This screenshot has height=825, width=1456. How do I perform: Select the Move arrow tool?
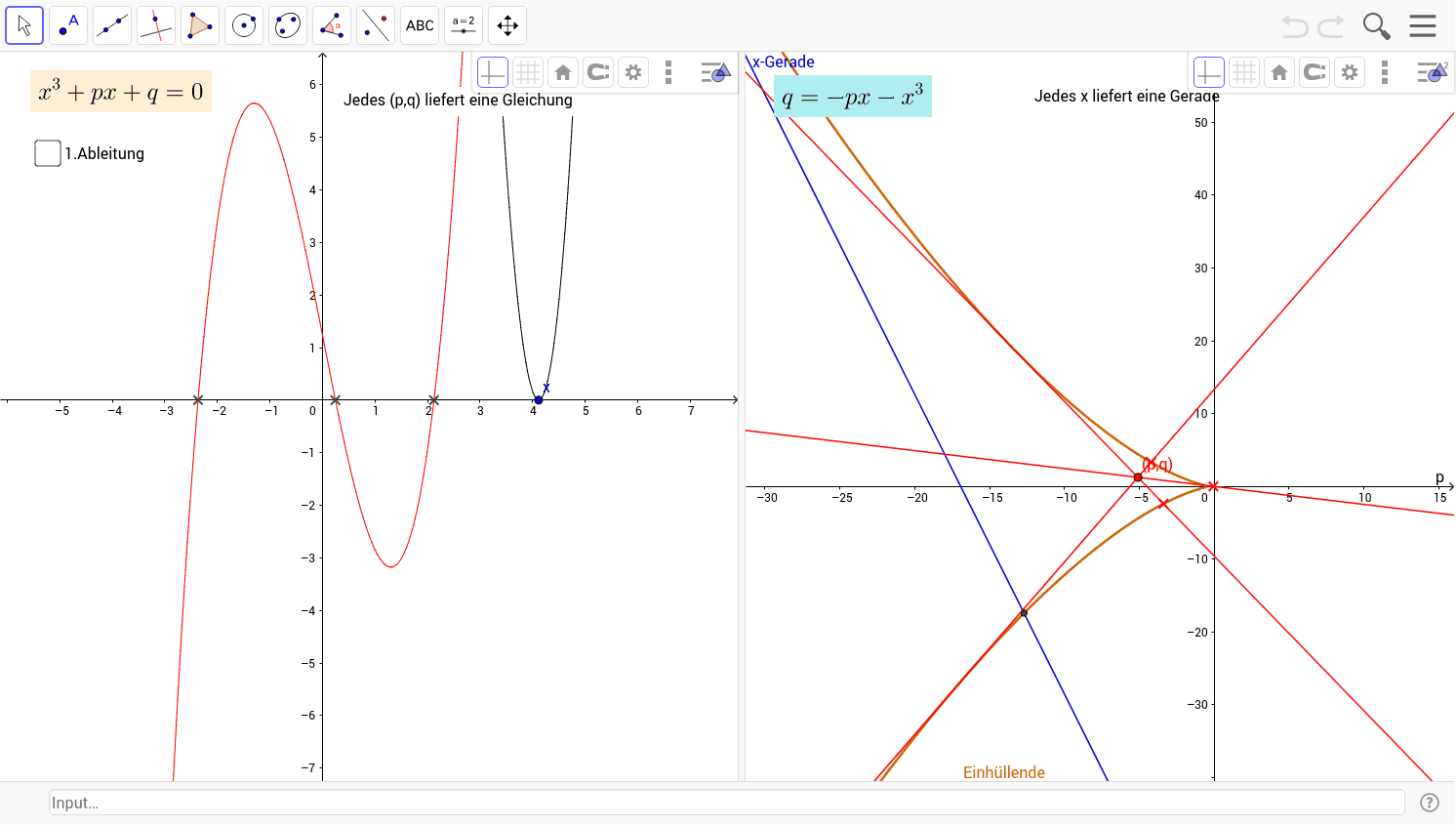[x=24, y=25]
